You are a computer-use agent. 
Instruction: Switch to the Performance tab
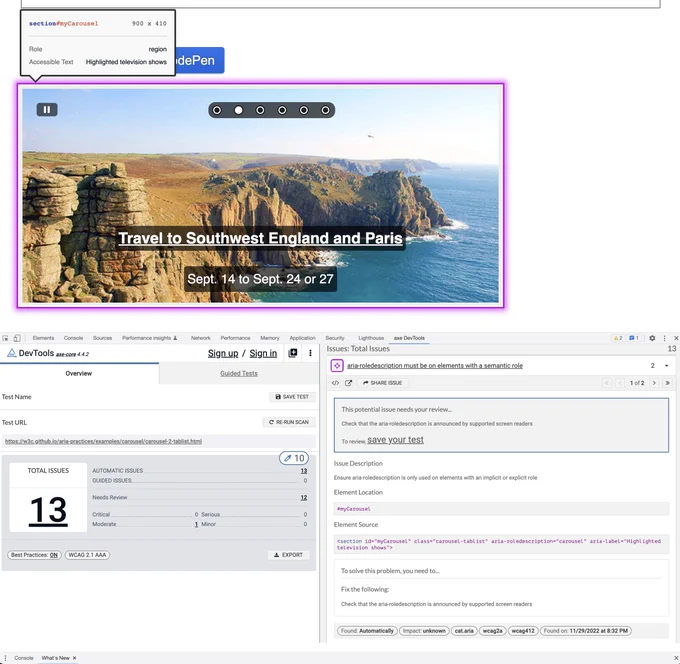[x=235, y=338]
